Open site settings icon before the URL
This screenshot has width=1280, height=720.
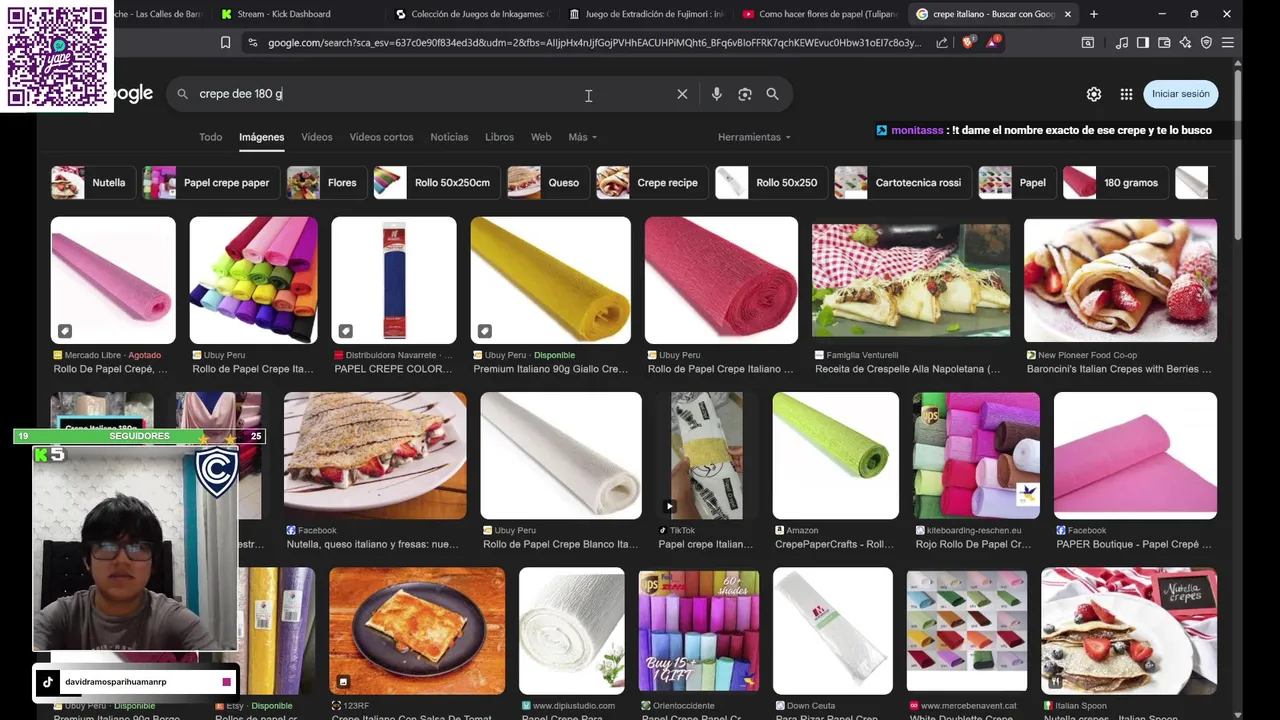(252, 43)
